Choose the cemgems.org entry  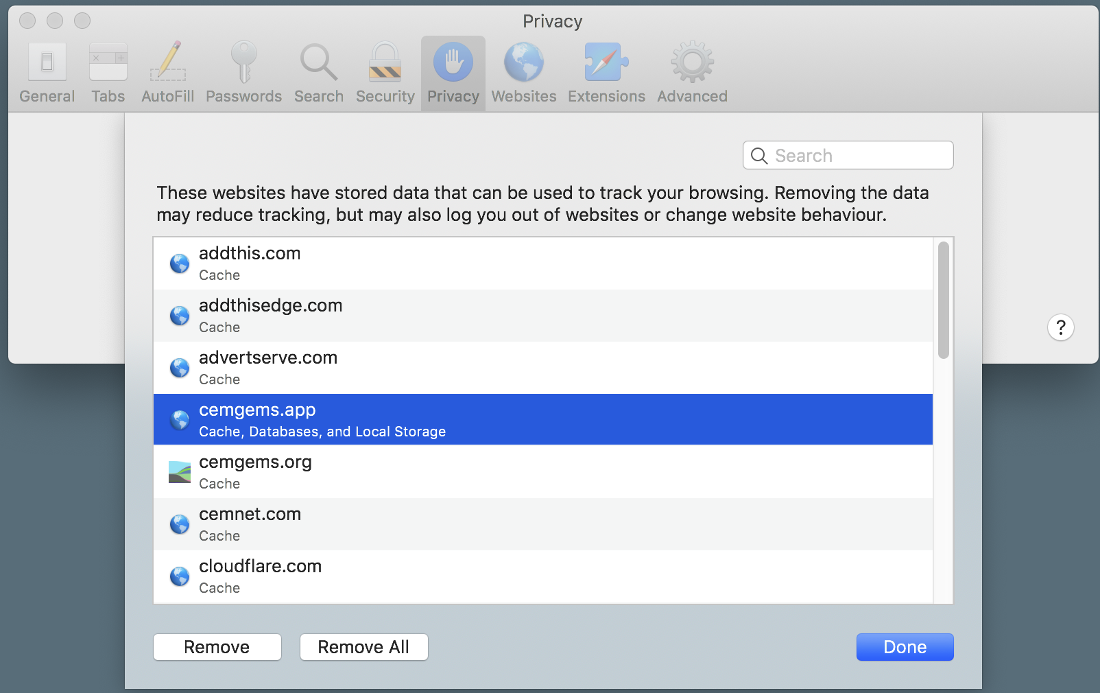click(543, 472)
